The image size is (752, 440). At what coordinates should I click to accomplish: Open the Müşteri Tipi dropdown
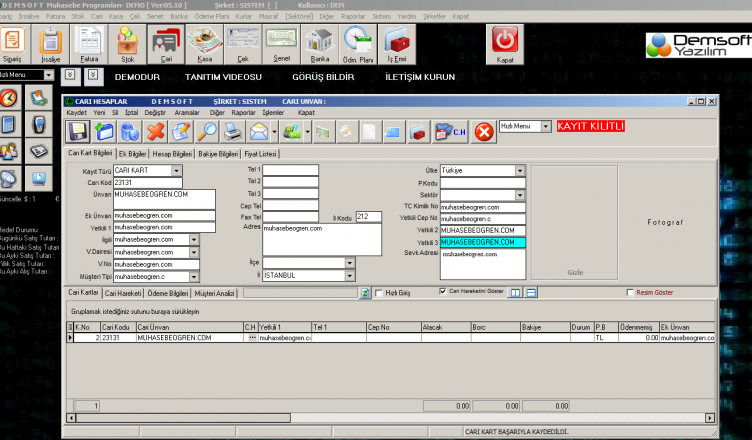tap(194, 277)
